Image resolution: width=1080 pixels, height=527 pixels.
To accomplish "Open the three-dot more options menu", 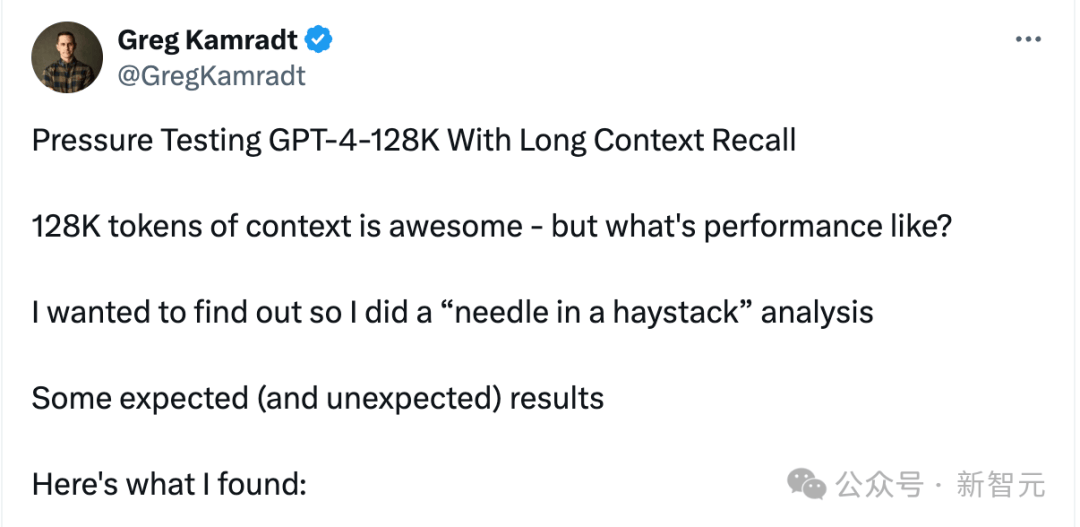I will [1028, 40].
